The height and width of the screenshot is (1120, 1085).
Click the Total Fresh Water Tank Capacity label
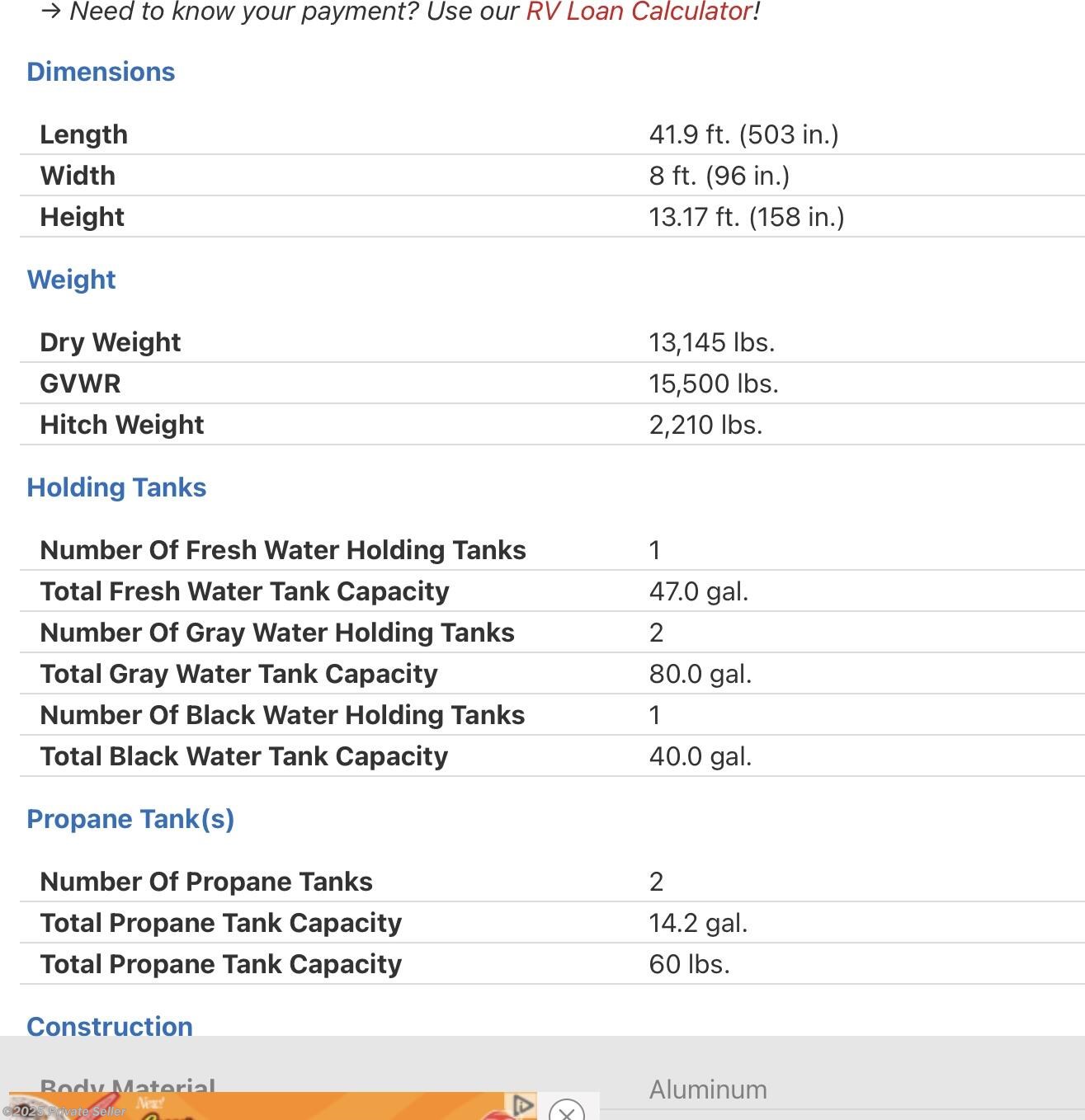click(244, 591)
